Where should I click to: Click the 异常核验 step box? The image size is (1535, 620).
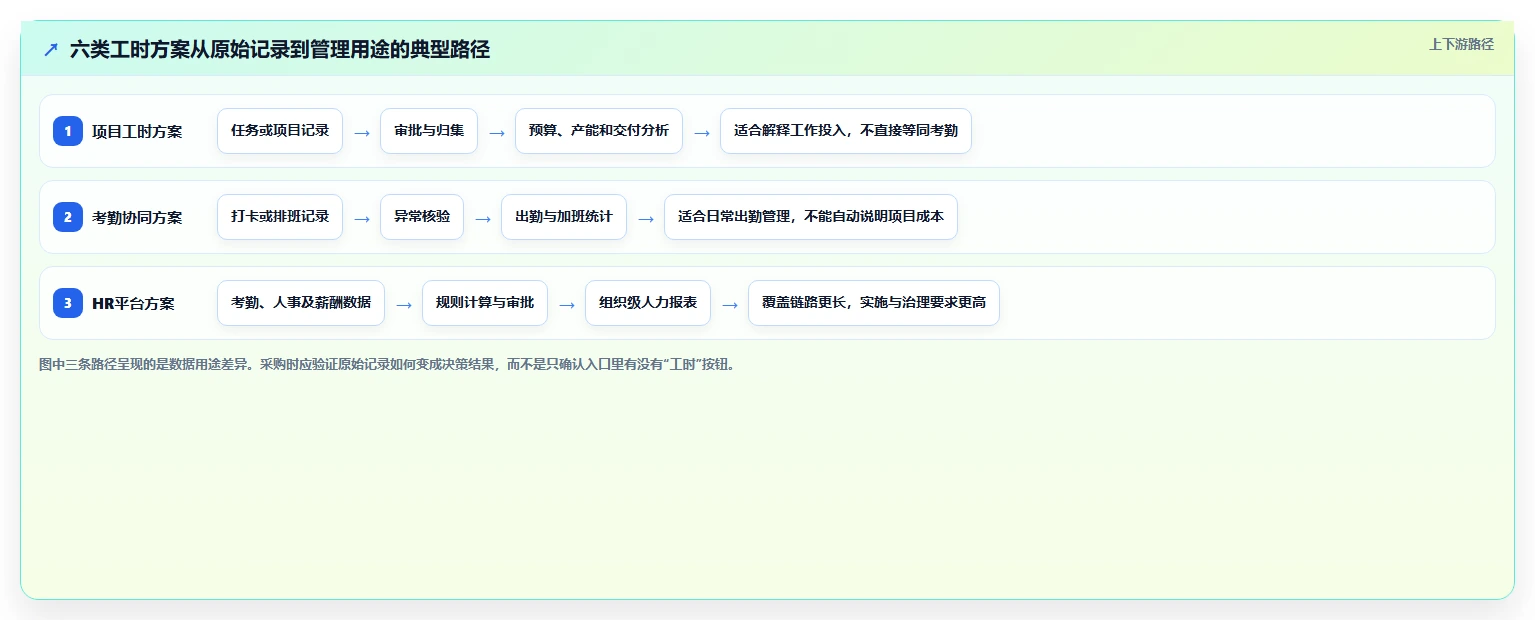click(422, 217)
